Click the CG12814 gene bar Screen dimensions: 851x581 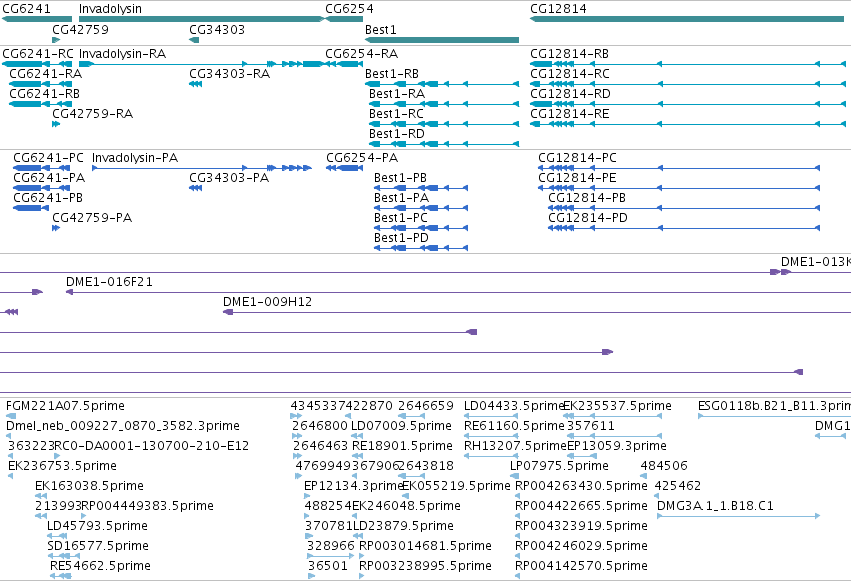point(687,19)
